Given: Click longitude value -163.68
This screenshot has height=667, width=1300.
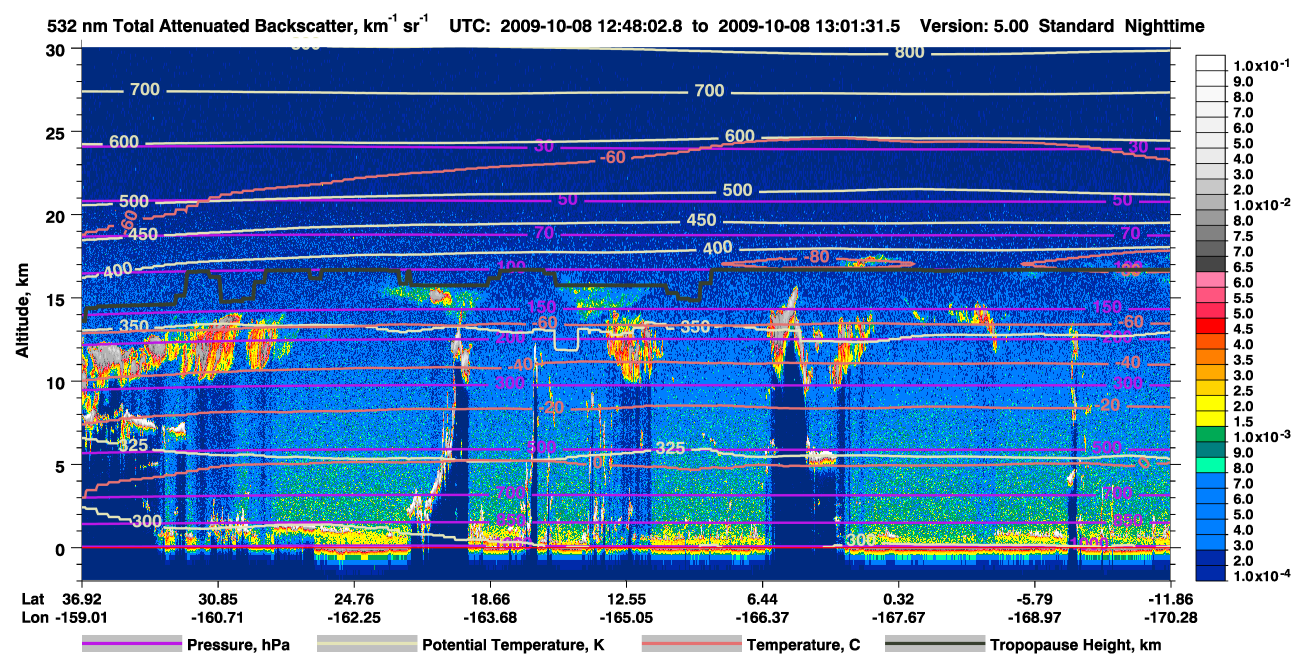Looking at the screenshot, I should [x=489, y=616].
